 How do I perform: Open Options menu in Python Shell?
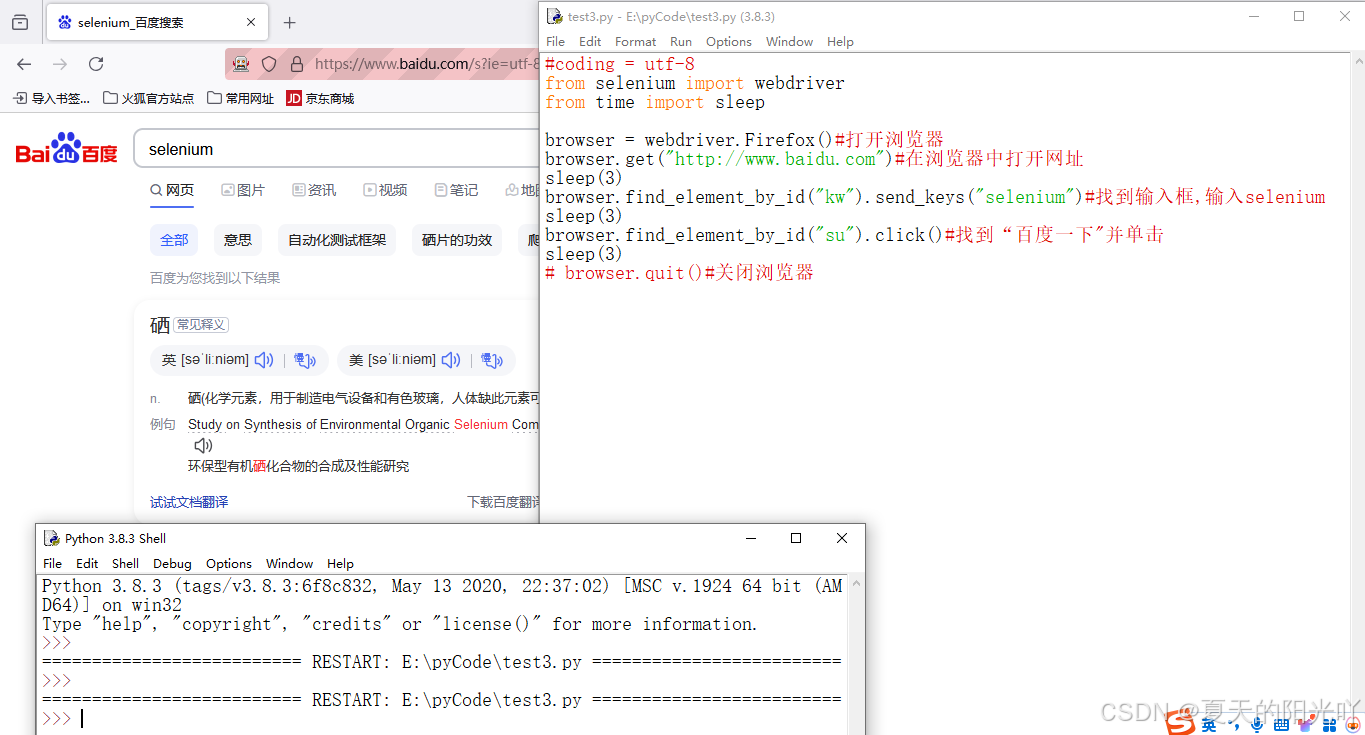[x=229, y=564]
